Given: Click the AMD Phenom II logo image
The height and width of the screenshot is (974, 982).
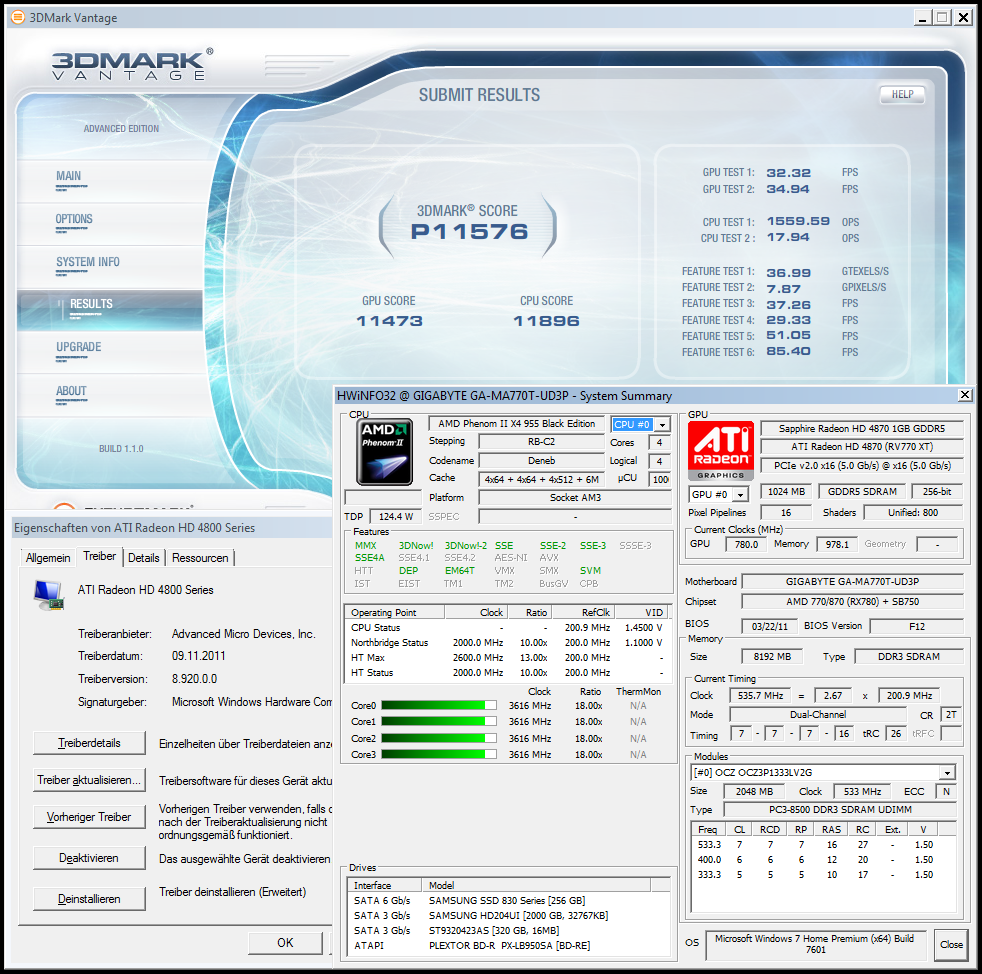Looking at the screenshot, I should [x=385, y=452].
